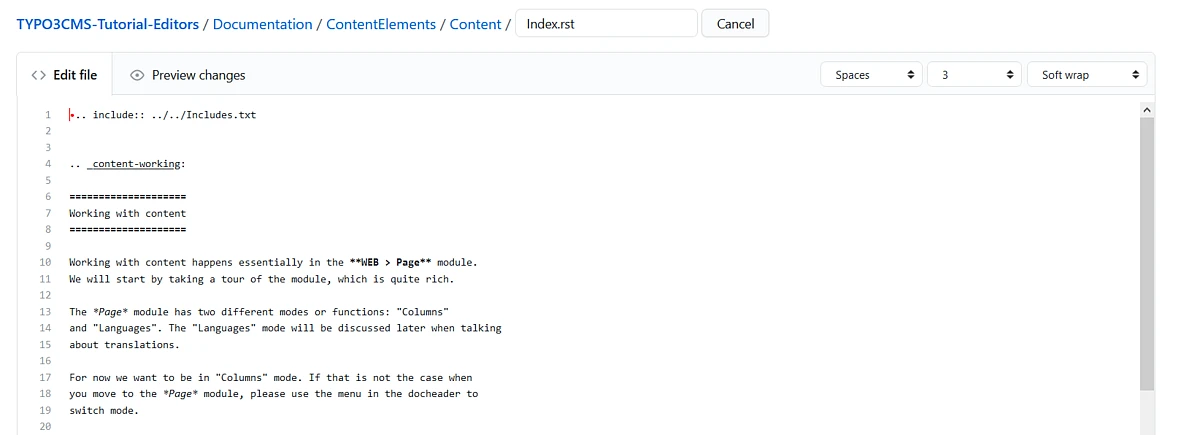
Task: Navigate to the ContentElements breadcrumb link
Action: (x=381, y=24)
